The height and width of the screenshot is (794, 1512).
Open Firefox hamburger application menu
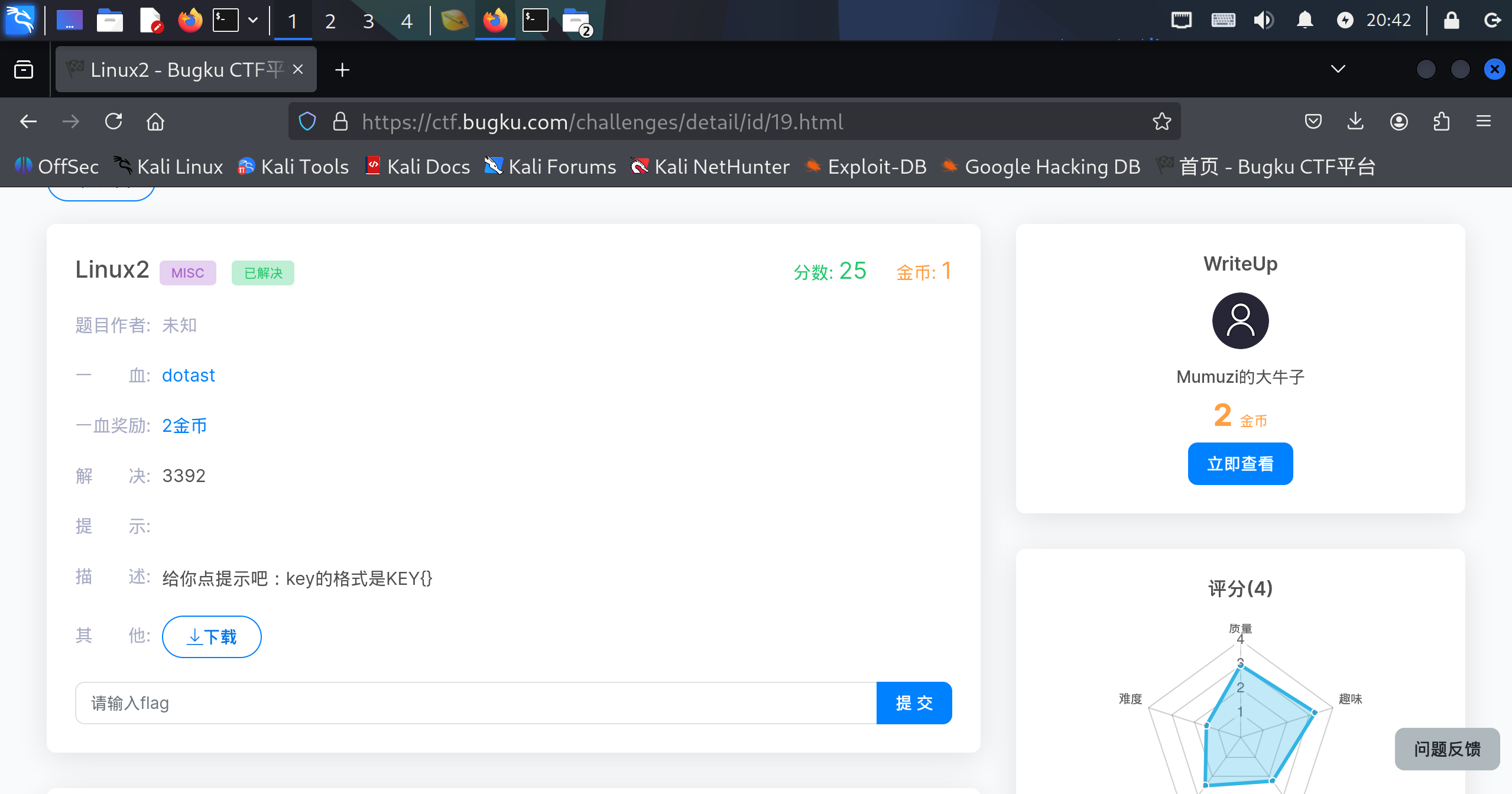pos(1484,122)
